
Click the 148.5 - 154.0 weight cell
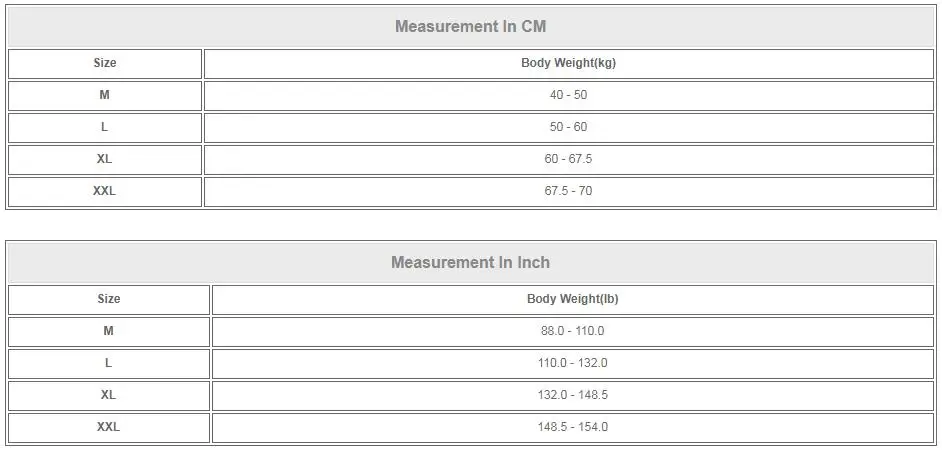573,428
